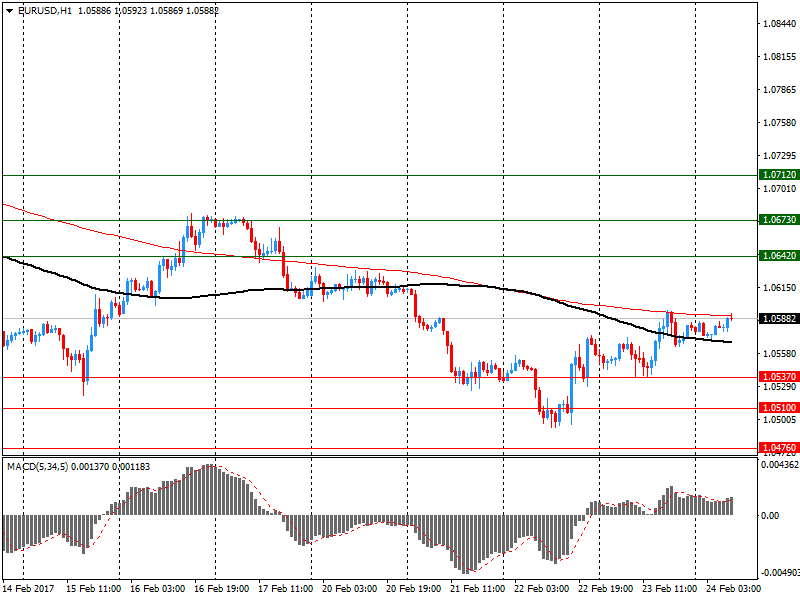Viewport: 800px width, 600px height.
Task: Click the 1.06420 green resistance level label
Action: 779,256
